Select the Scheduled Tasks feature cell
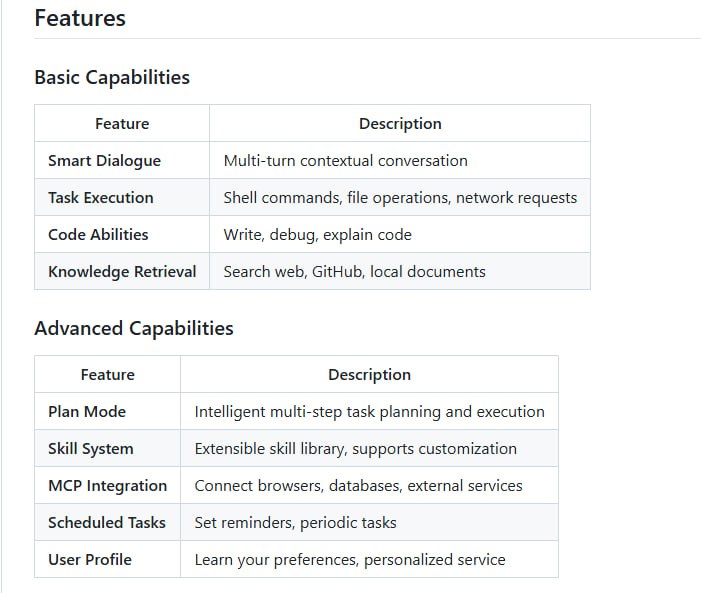Screen dimensions: 701x593 tap(107, 522)
